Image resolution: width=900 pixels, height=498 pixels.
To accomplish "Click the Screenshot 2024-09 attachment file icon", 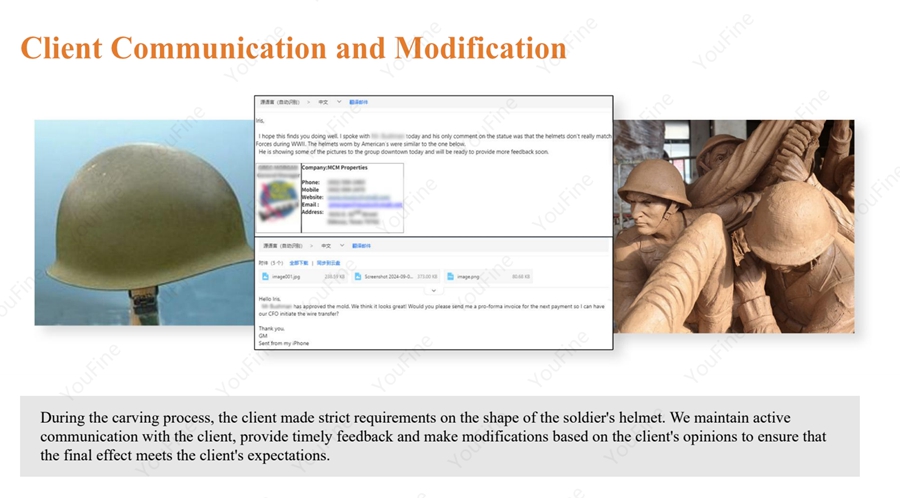I will click(x=358, y=276).
